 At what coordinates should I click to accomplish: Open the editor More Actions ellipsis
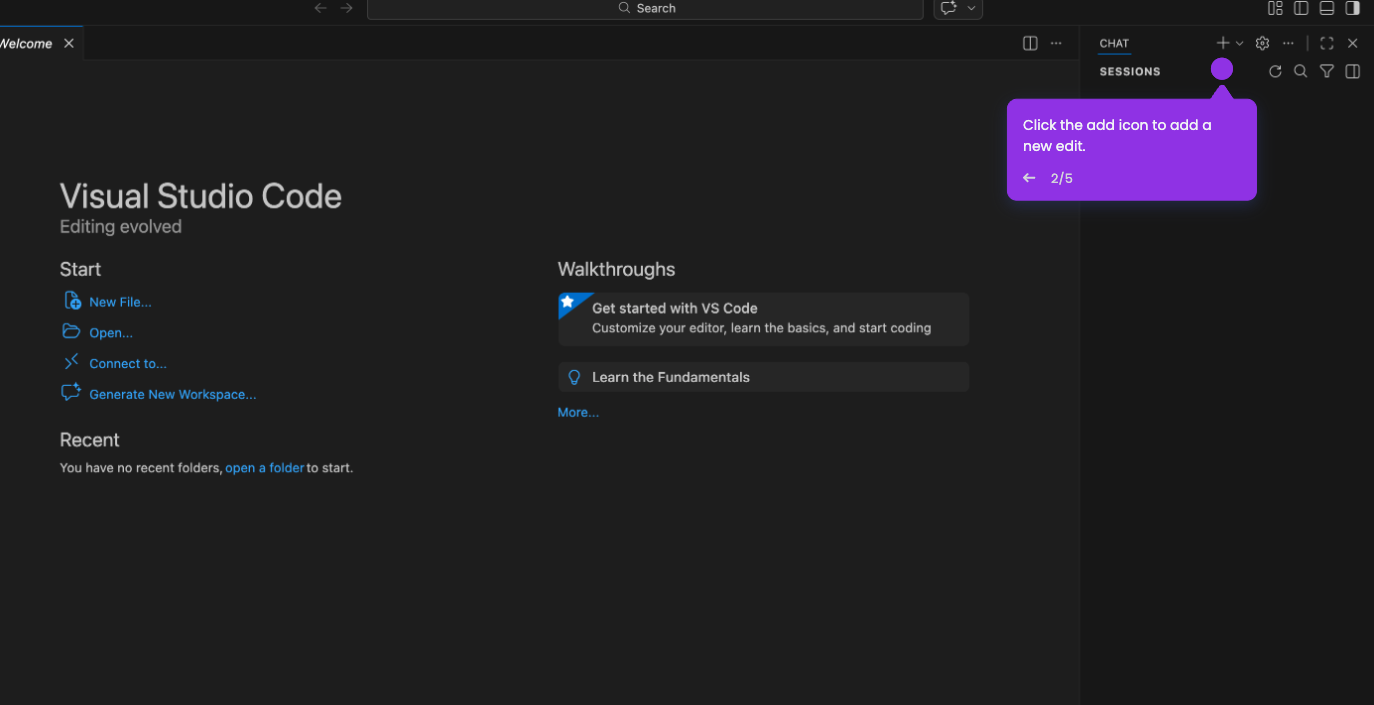click(1056, 43)
